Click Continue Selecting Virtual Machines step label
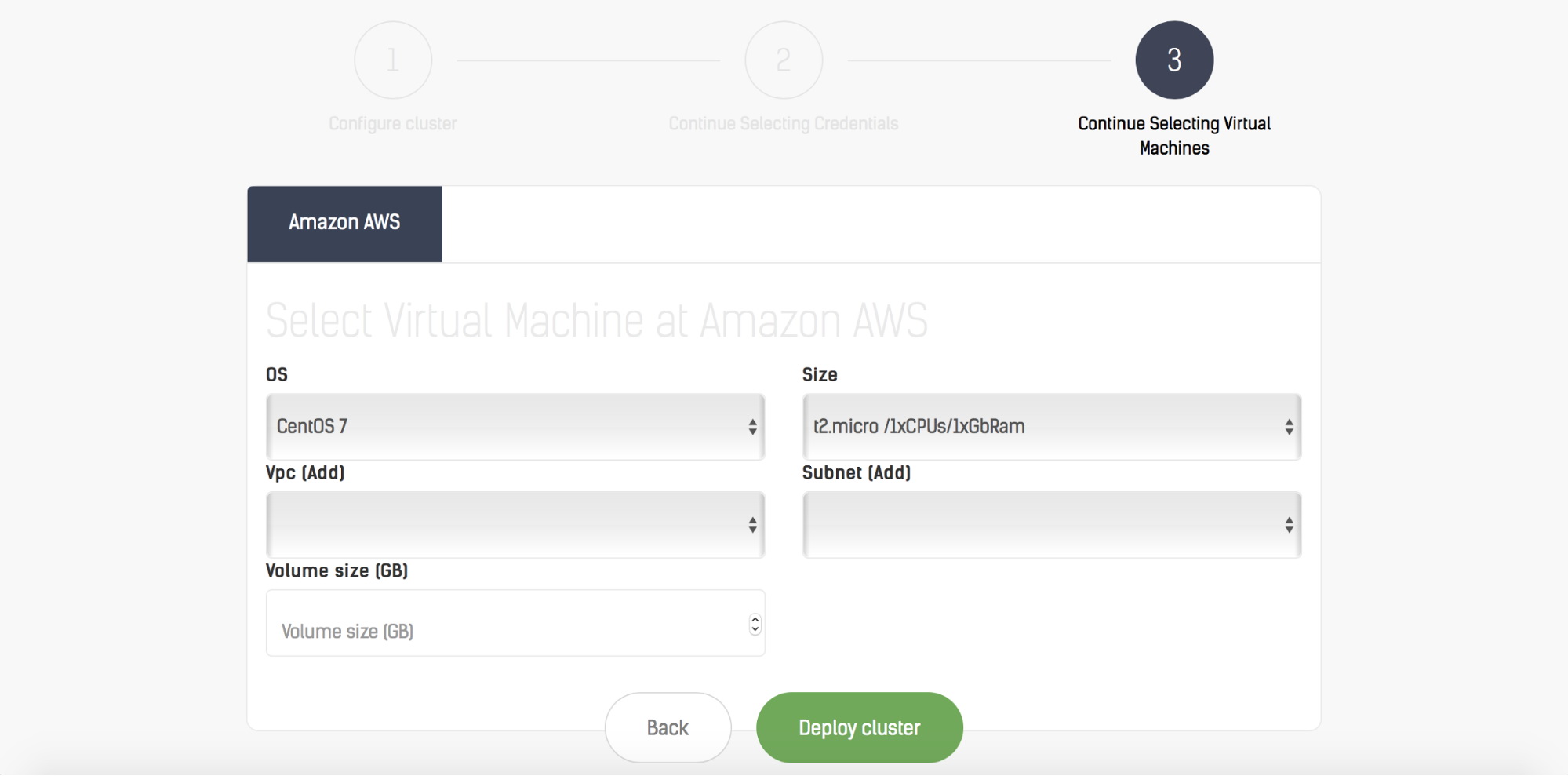 (x=1174, y=136)
